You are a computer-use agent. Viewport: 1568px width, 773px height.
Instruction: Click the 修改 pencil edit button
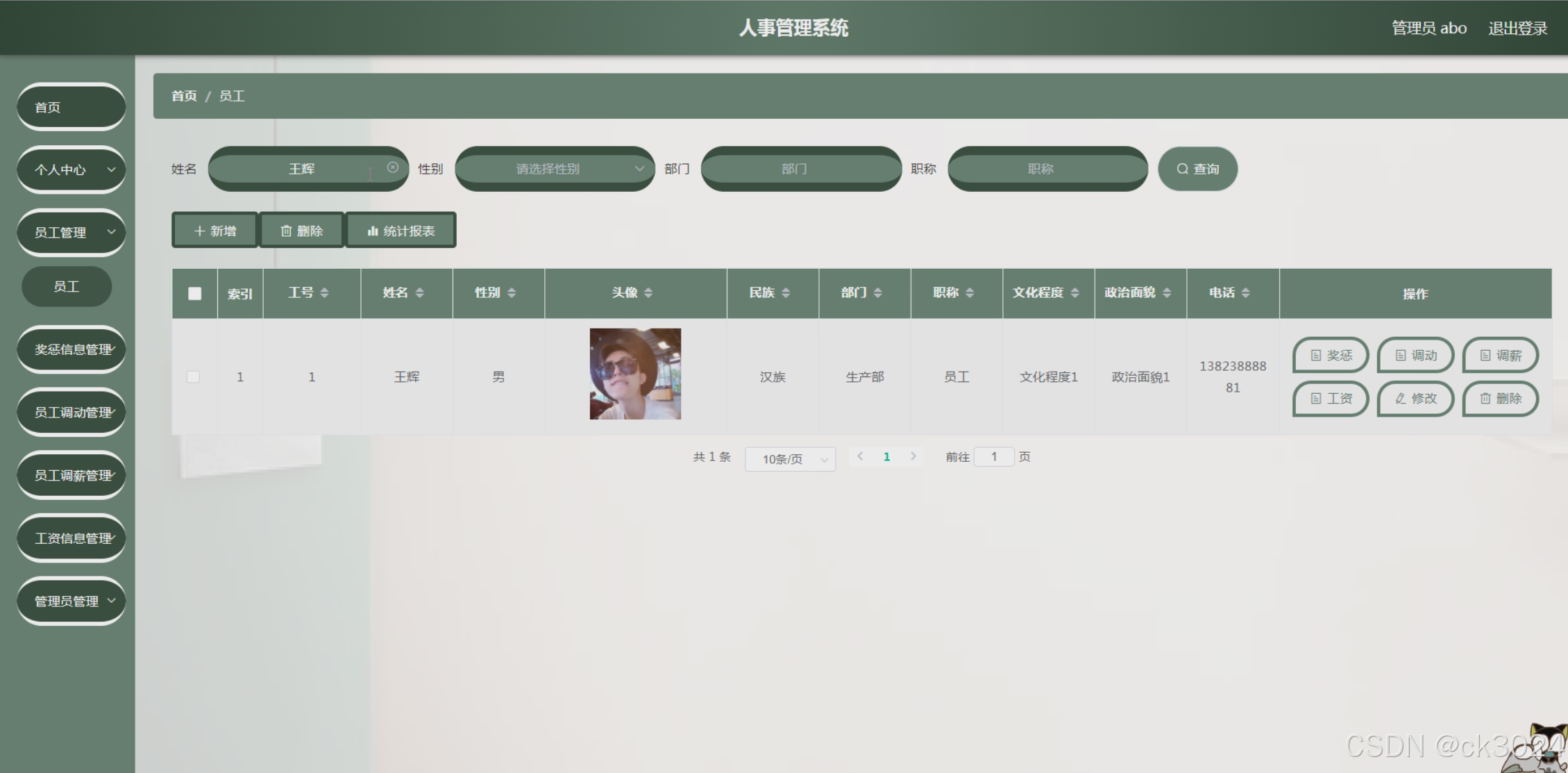click(1415, 399)
